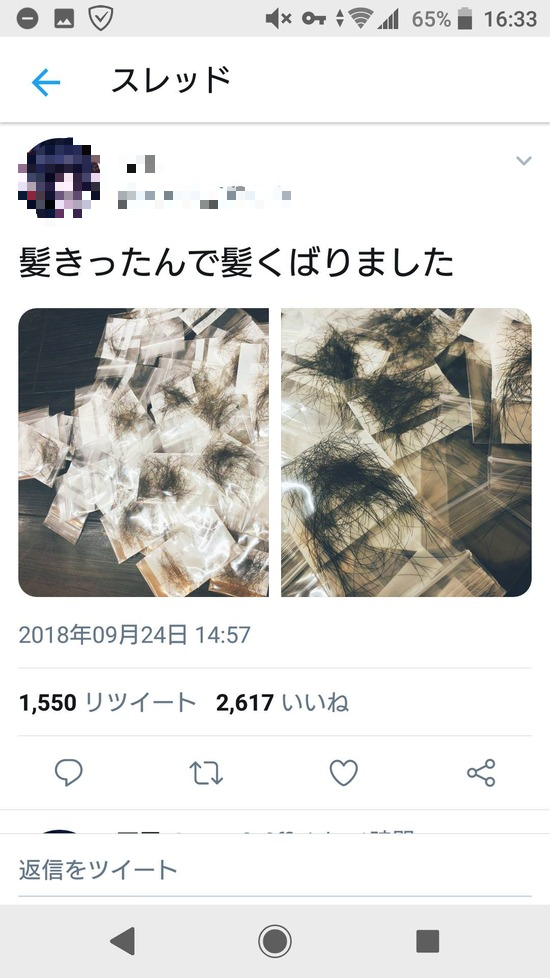Image resolution: width=550 pixels, height=978 pixels.
Task: Tap the image notification icon in status bar
Action: point(64,19)
